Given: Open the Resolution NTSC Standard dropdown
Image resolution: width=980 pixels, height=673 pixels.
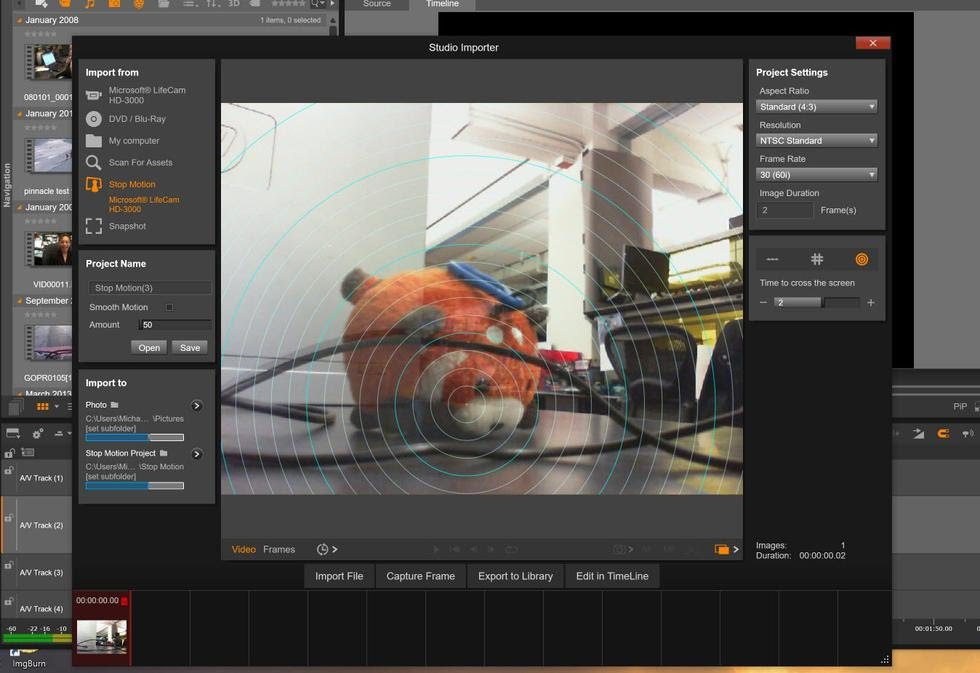Looking at the screenshot, I should coord(816,141).
